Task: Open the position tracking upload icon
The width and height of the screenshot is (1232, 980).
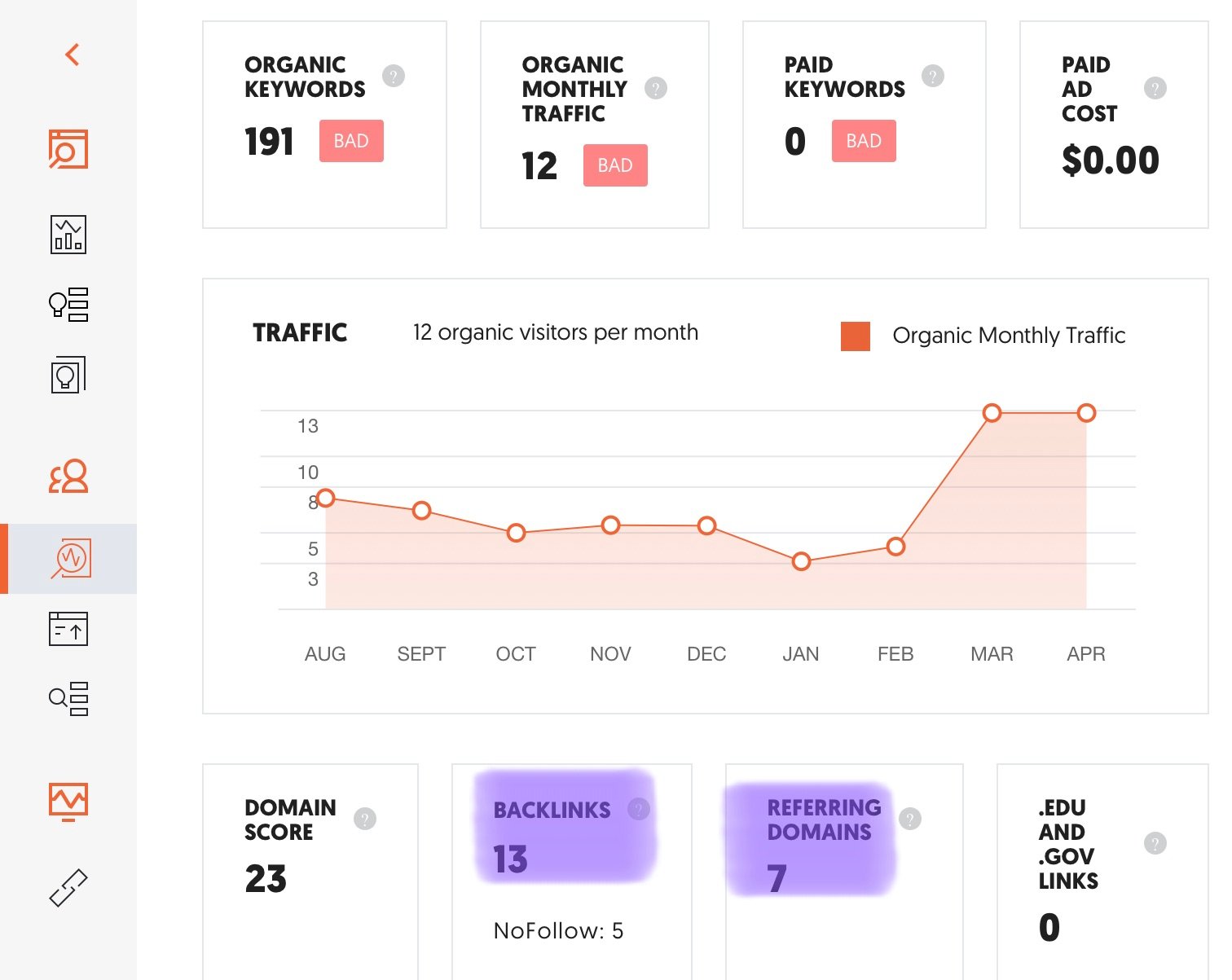Action: (x=68, y=628)
